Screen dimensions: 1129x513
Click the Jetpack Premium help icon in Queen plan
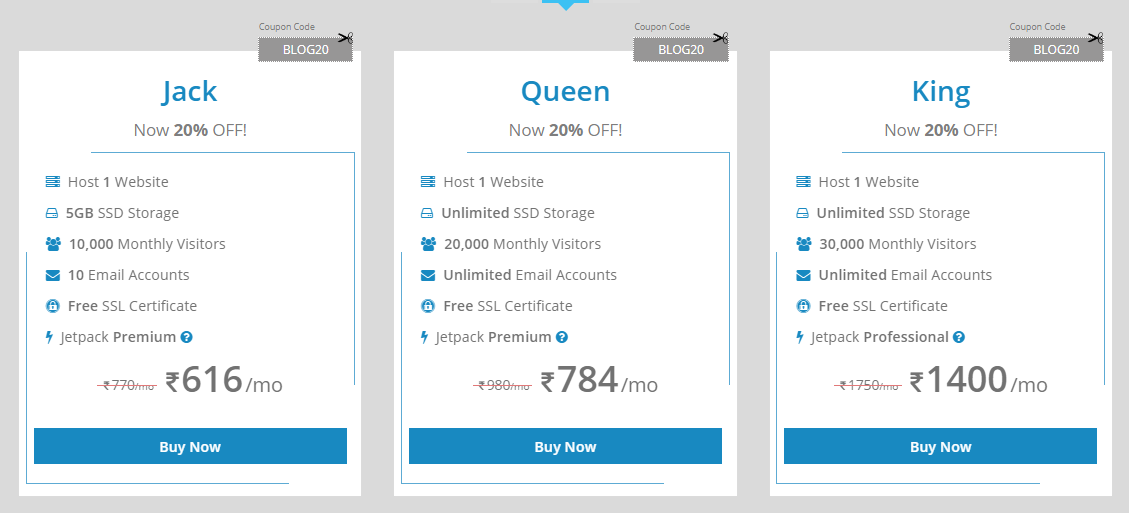562,336
